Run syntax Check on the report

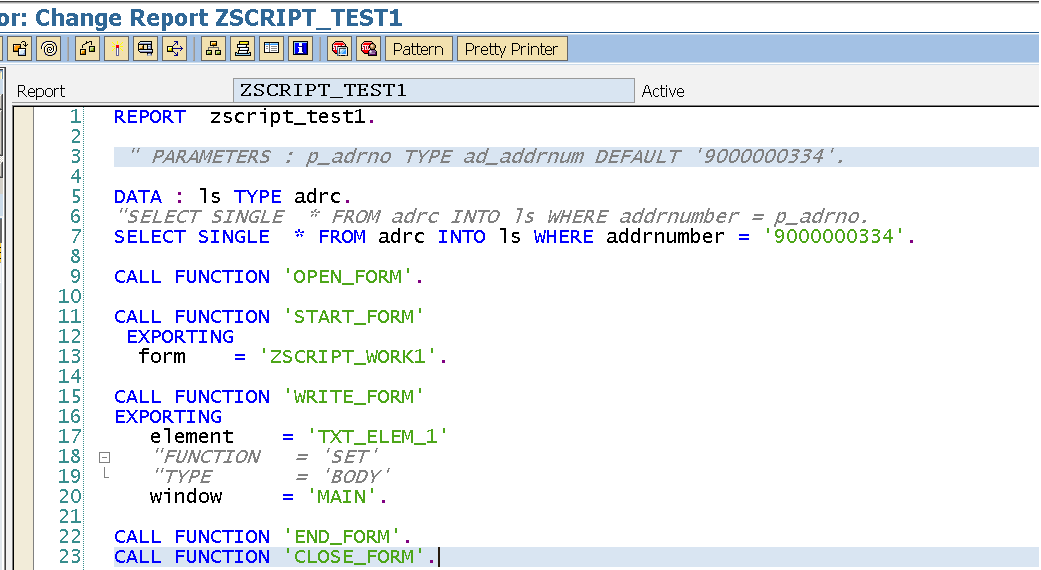[87, 48]
